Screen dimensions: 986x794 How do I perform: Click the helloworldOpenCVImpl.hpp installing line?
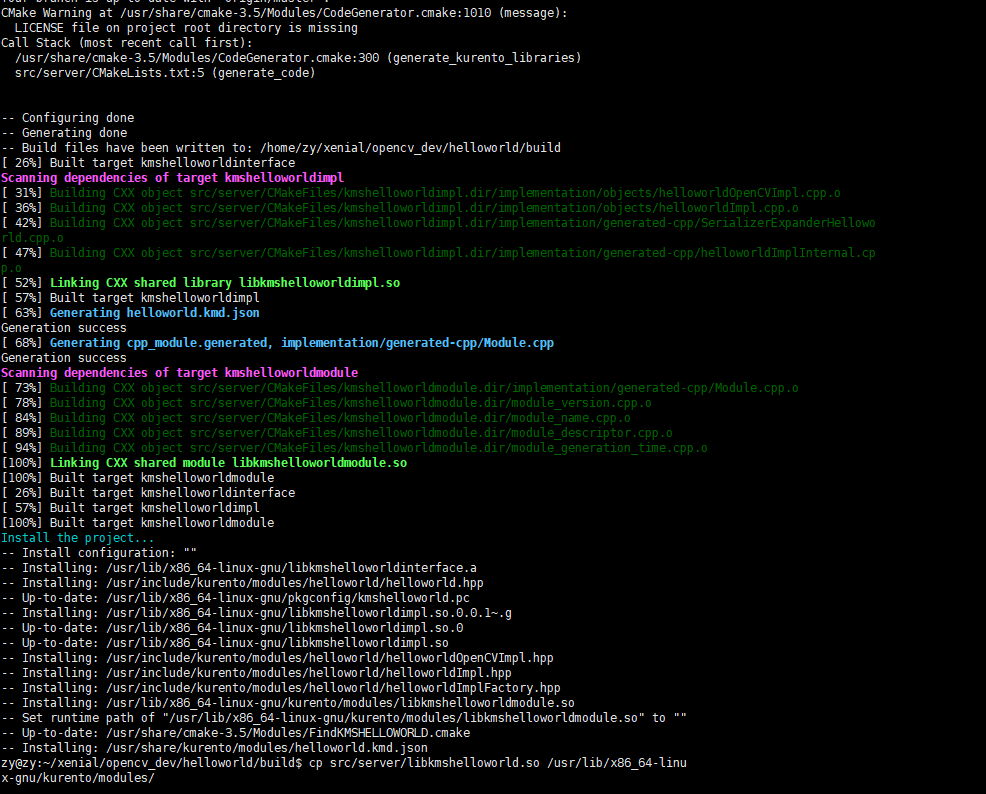pos(277,658)
